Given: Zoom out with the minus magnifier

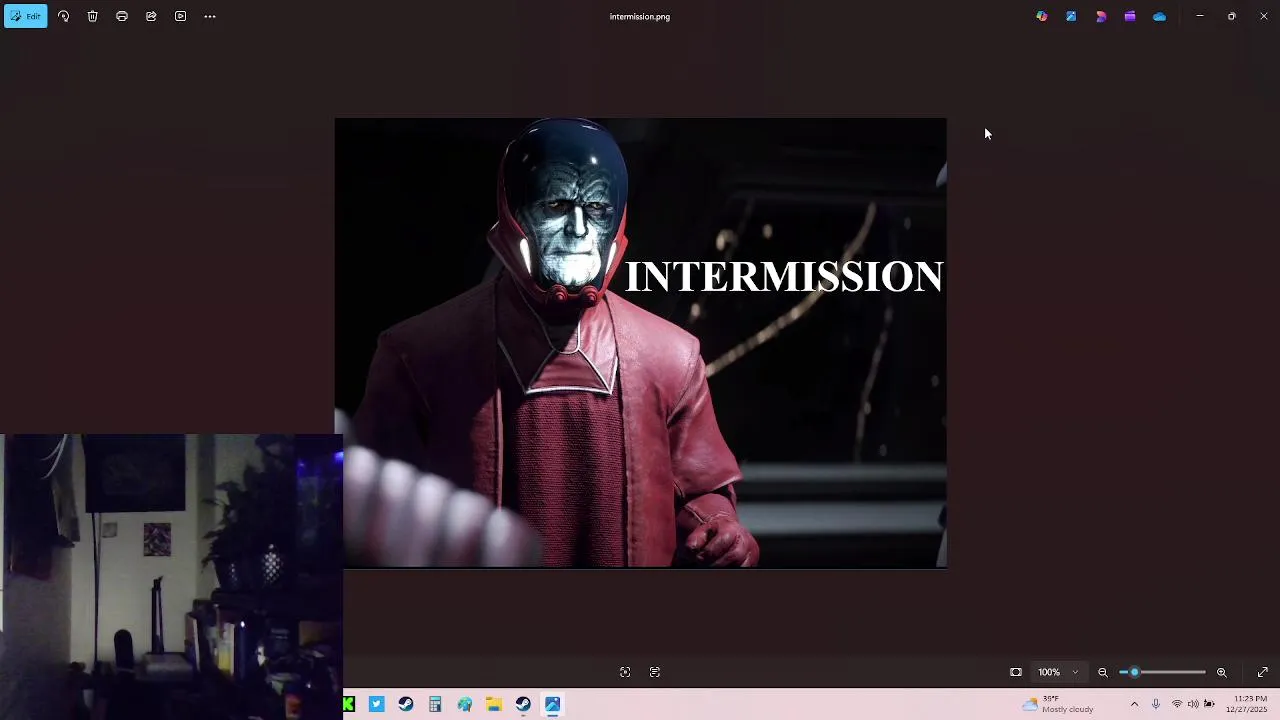Looking at the screenshot, I should 1103,672.
